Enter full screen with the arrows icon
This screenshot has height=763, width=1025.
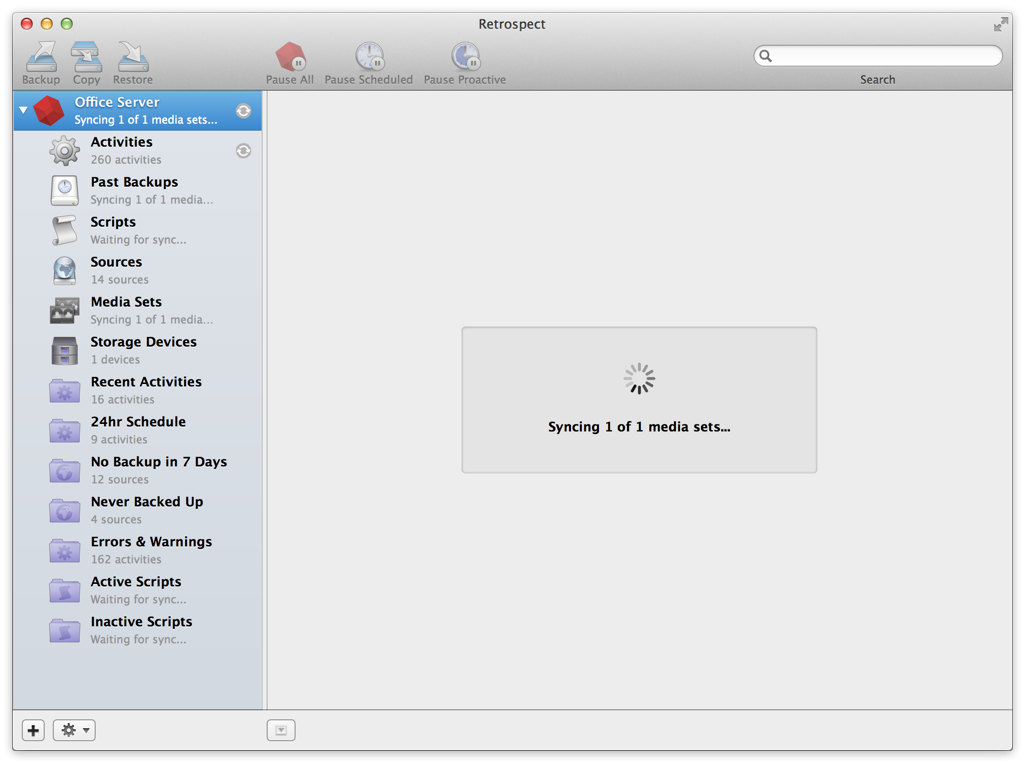[x=1001, y=24]
